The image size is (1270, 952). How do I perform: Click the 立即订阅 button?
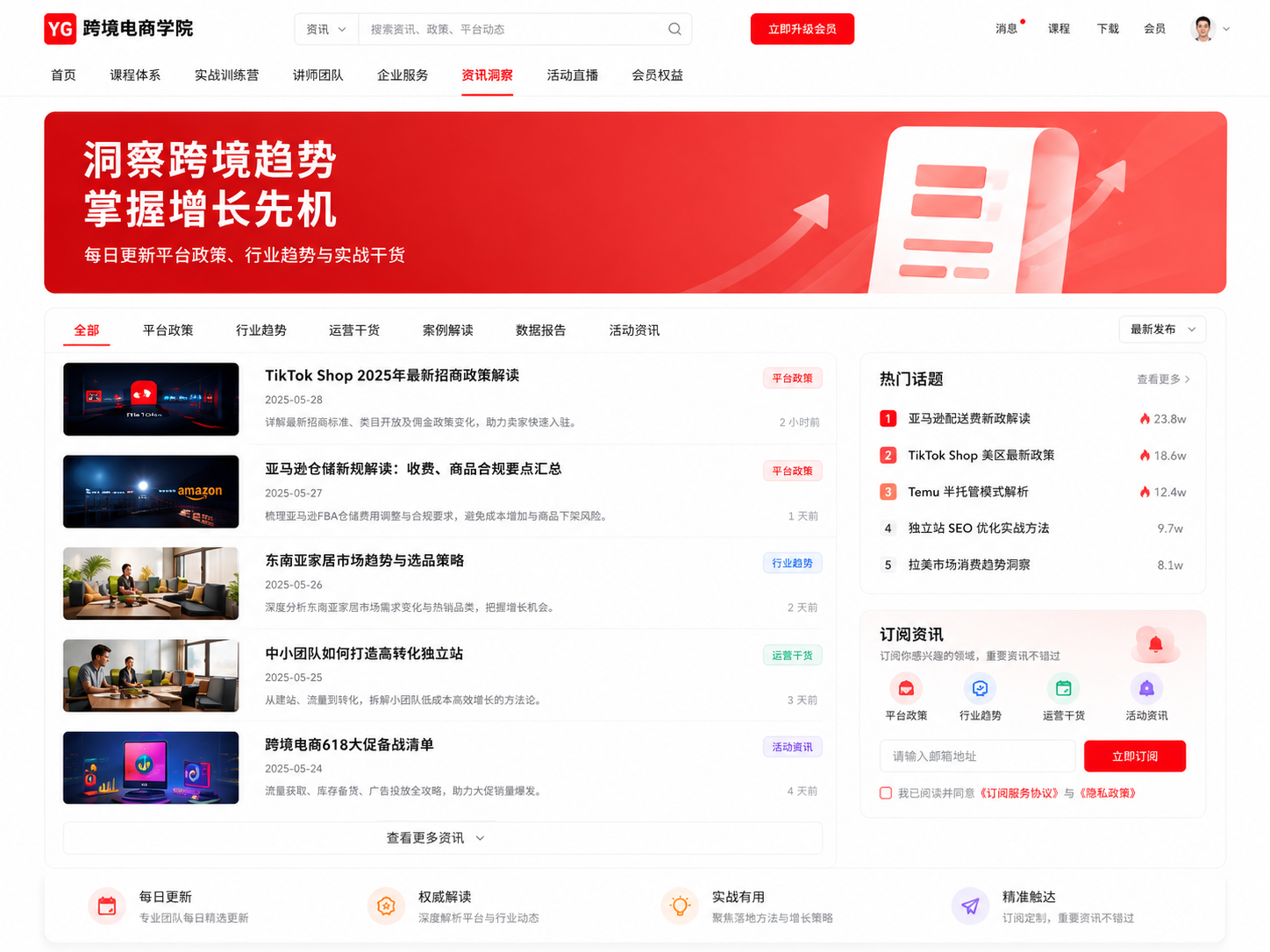coord(1135,757)
